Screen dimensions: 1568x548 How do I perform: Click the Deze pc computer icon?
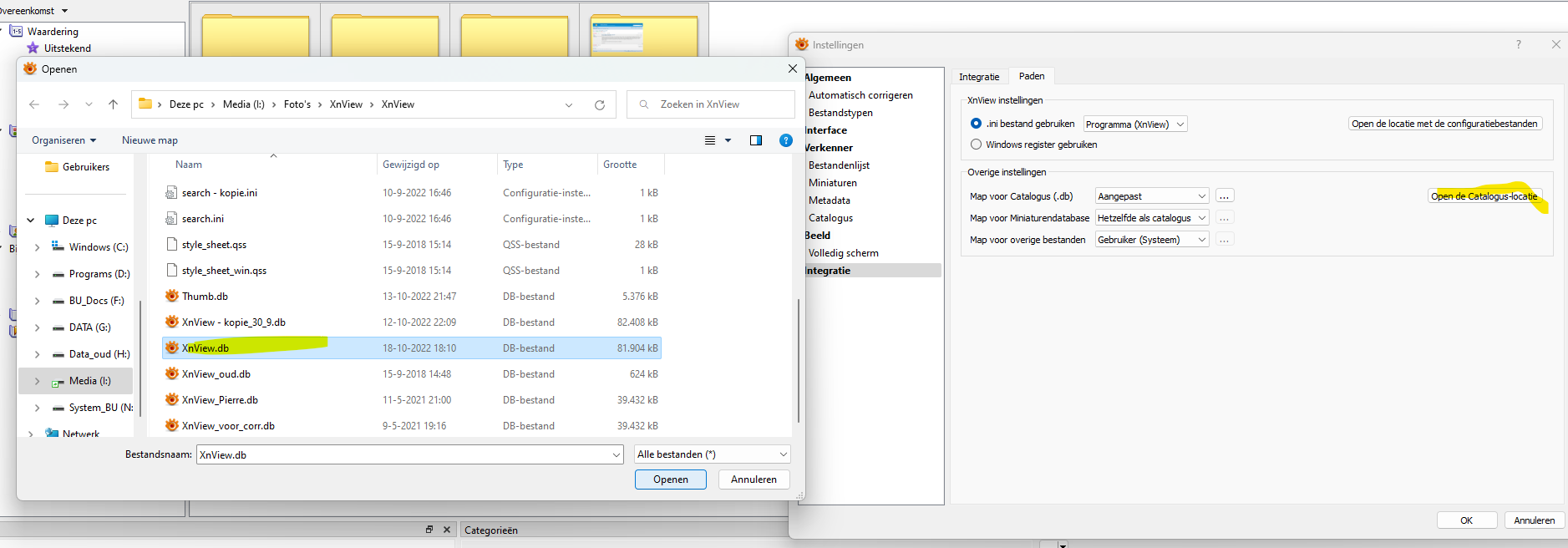(52, 221)
